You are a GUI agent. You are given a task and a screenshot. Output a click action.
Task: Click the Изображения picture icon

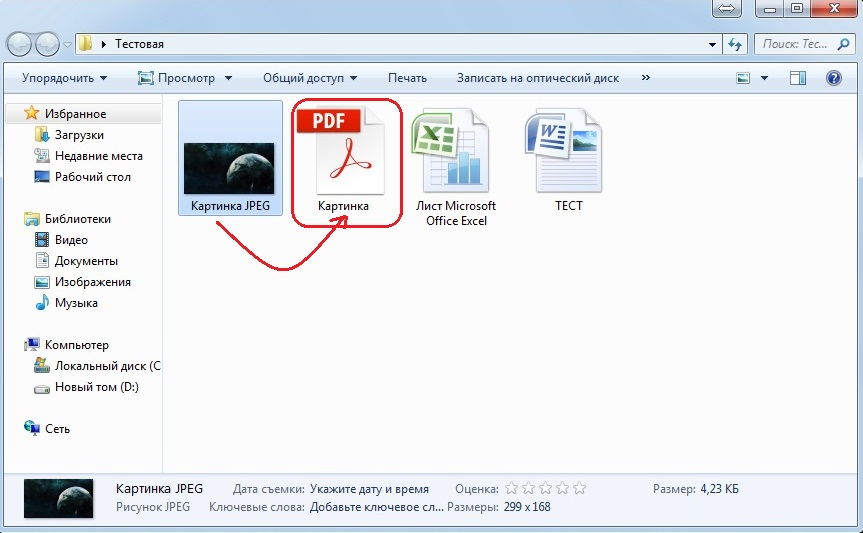pyautogui.click(x=41, y=282)
